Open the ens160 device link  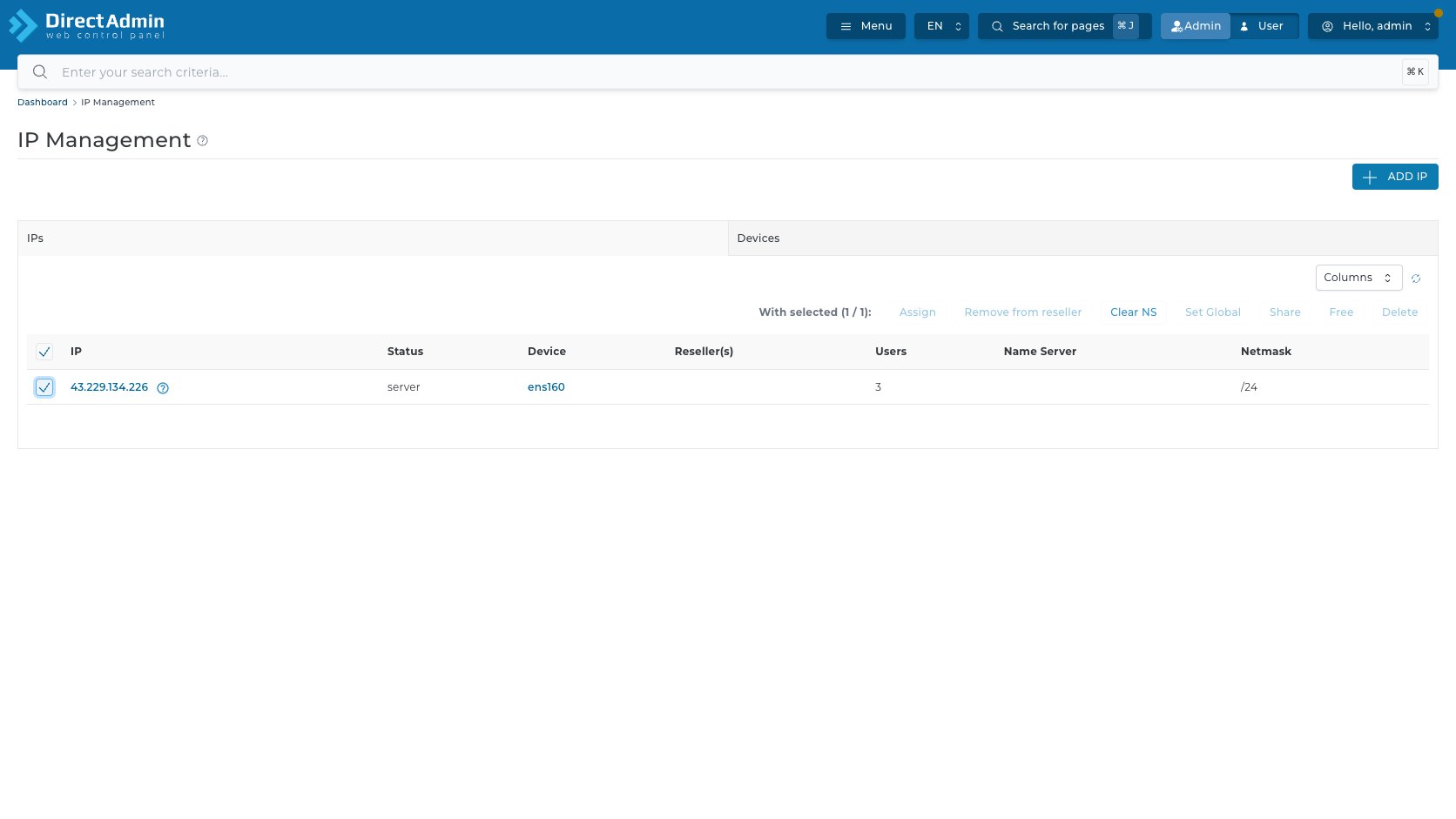click(546, 387)
